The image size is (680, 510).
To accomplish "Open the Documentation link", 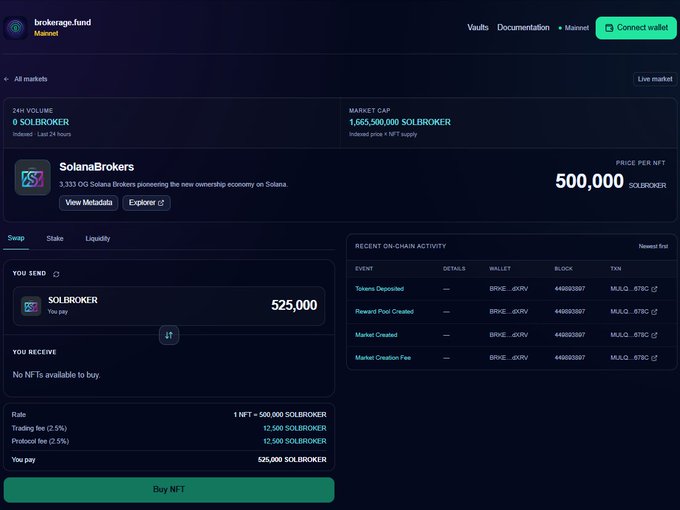I will [x=523, y=27].
